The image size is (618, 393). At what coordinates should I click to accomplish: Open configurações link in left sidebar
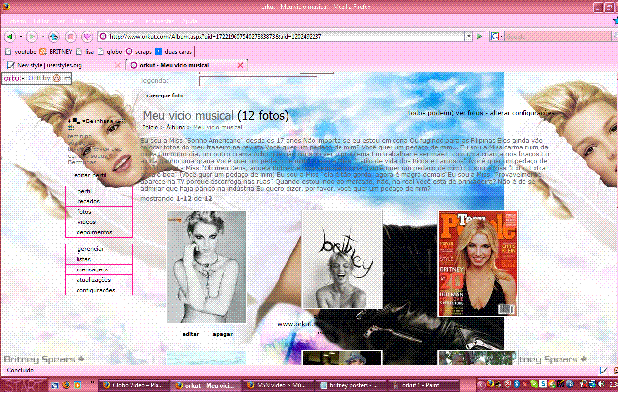pyautogui.click(x=96, y=291)
